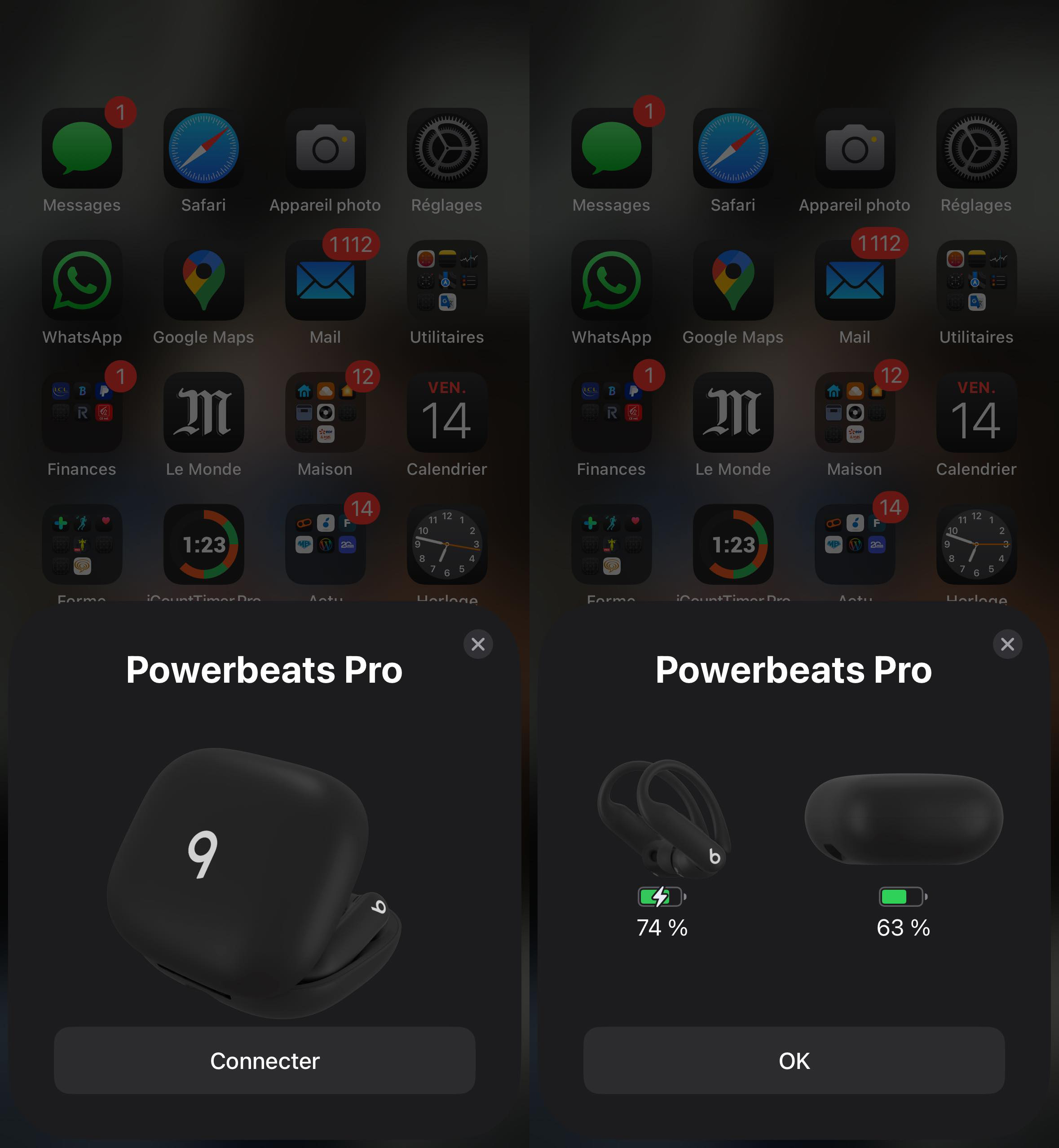This screenshot has width=1059, height=1148.
Task: Close the left Powerbeats Pro popup
Action: [x=479, y=643]
